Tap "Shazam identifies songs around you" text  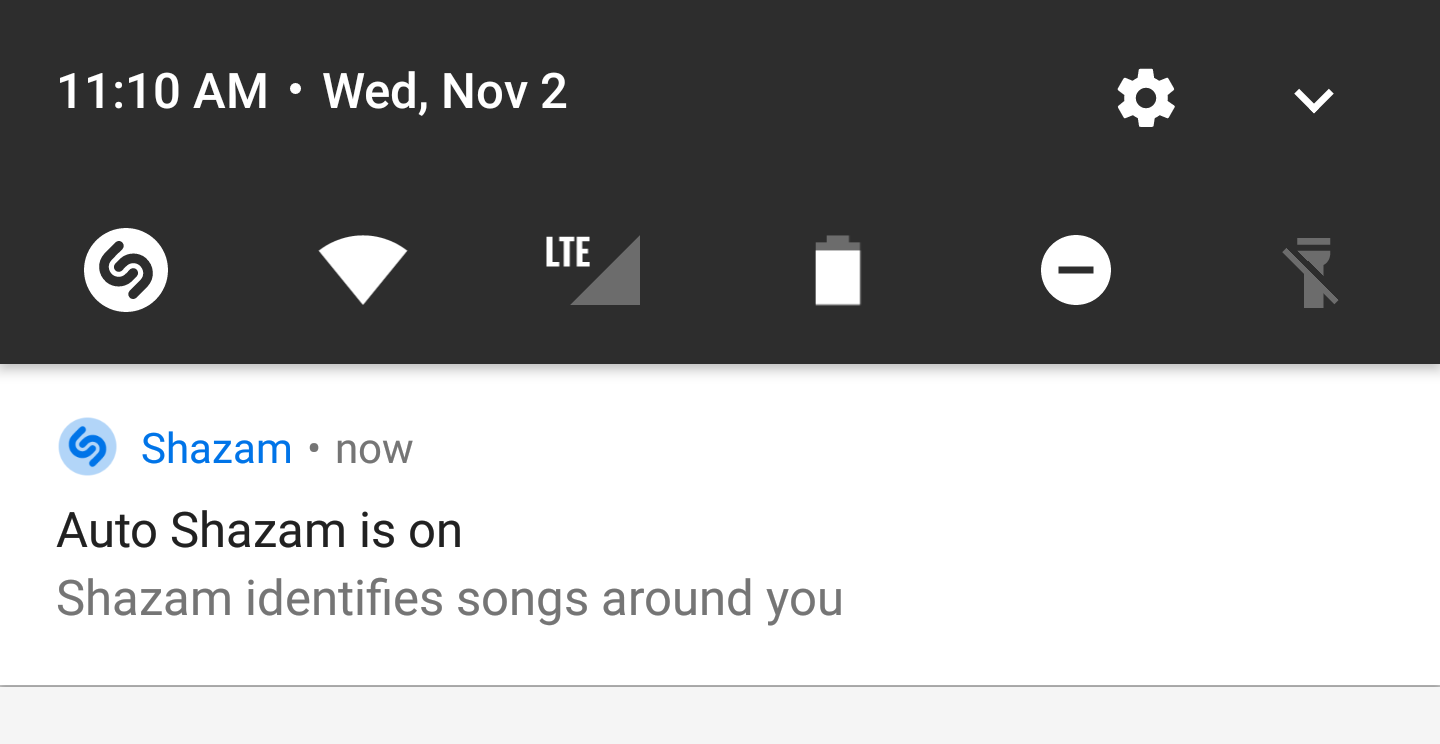pyautogui.click(x=450, y=599)
